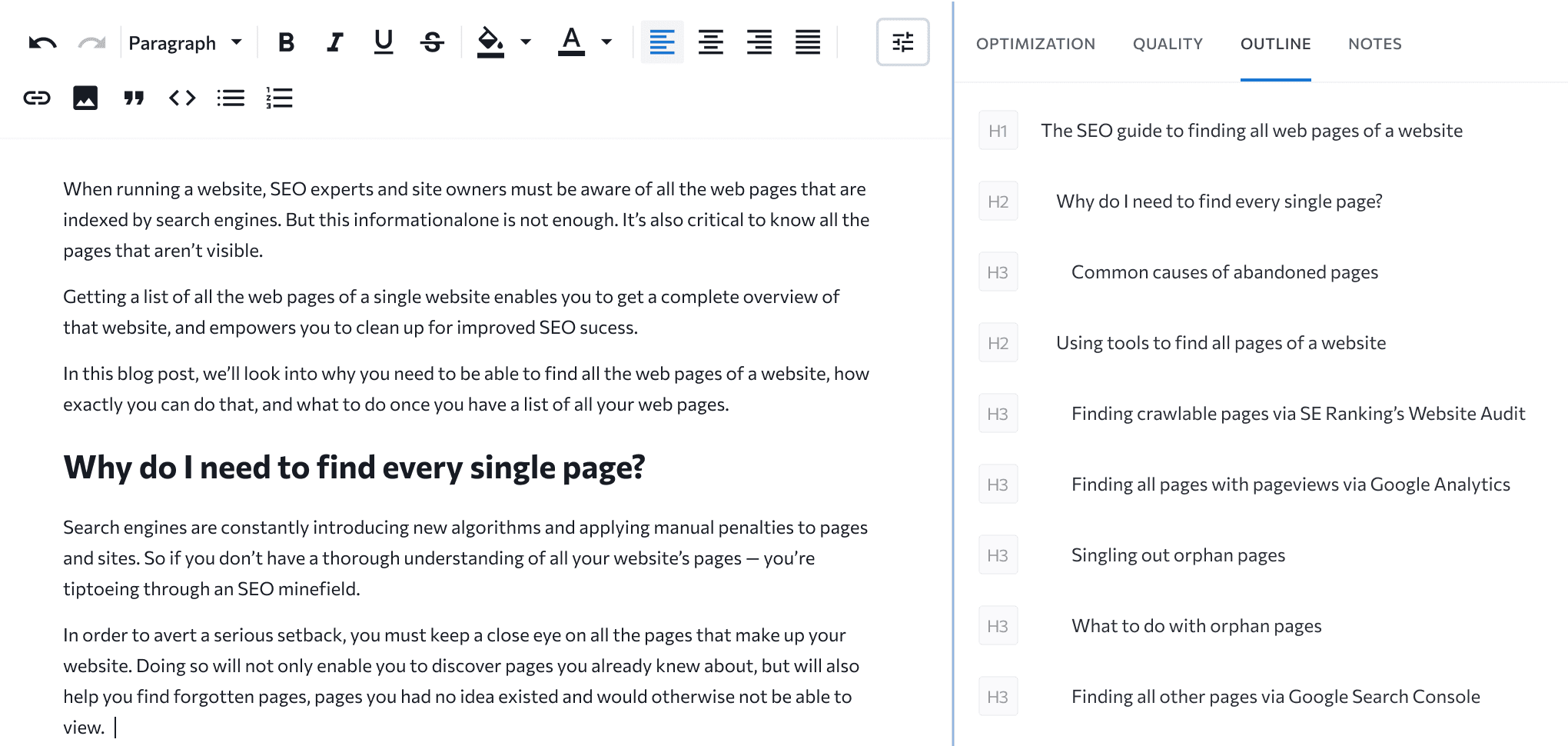Insert a block quote
The width and height of the screenshot is (1568, 746).
(134, 98)
